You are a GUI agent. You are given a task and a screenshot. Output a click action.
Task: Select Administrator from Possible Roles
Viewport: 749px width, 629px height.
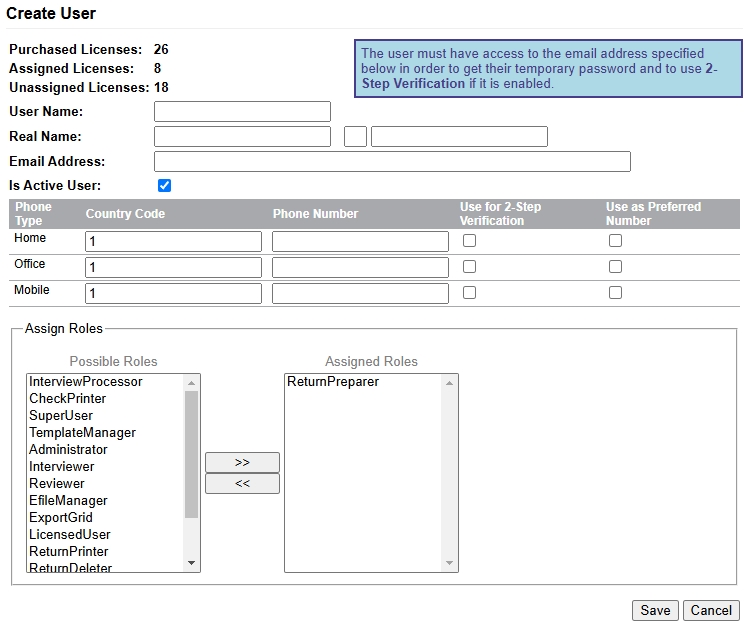[68, 449]
